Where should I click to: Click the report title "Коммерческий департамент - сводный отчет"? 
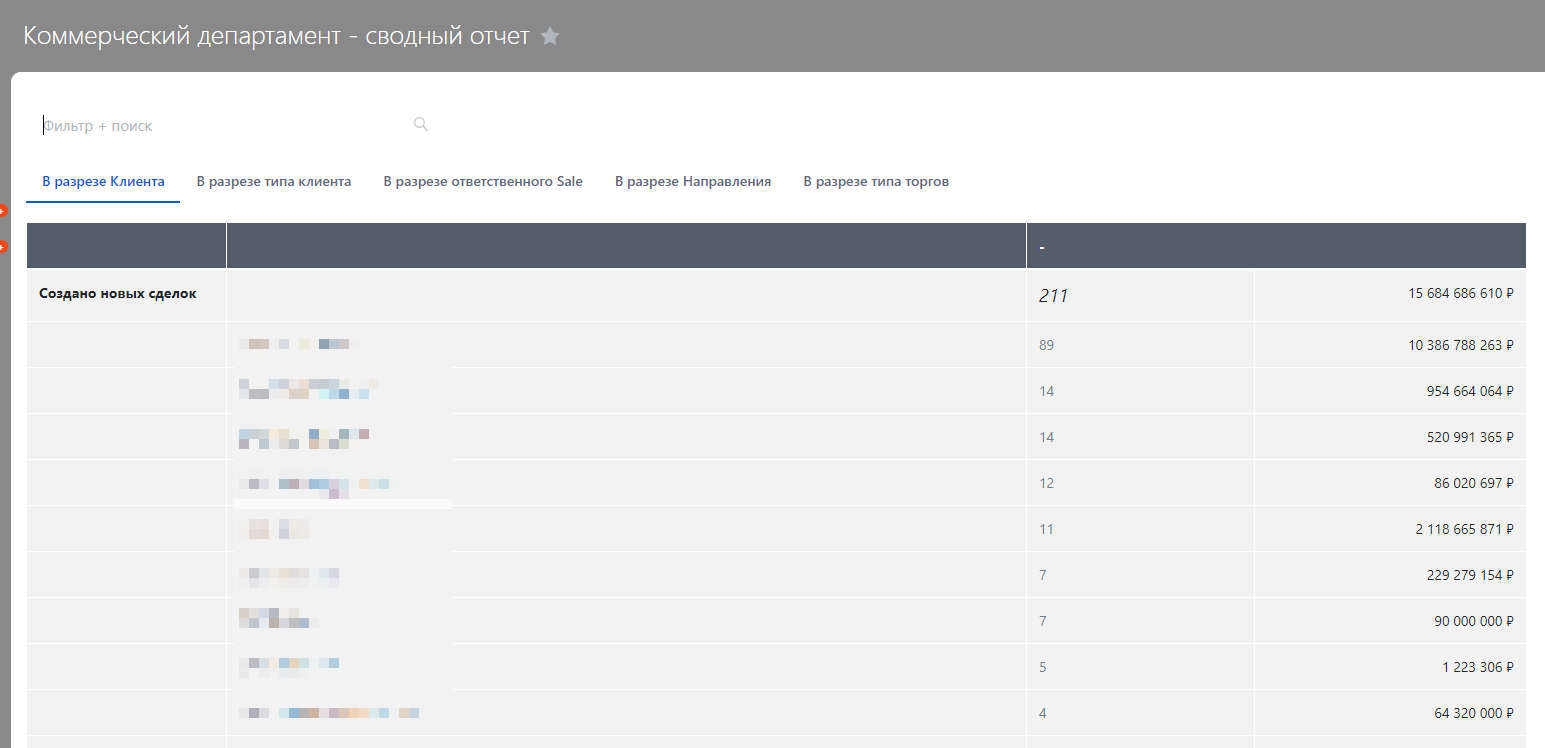[x=276, y=36]
